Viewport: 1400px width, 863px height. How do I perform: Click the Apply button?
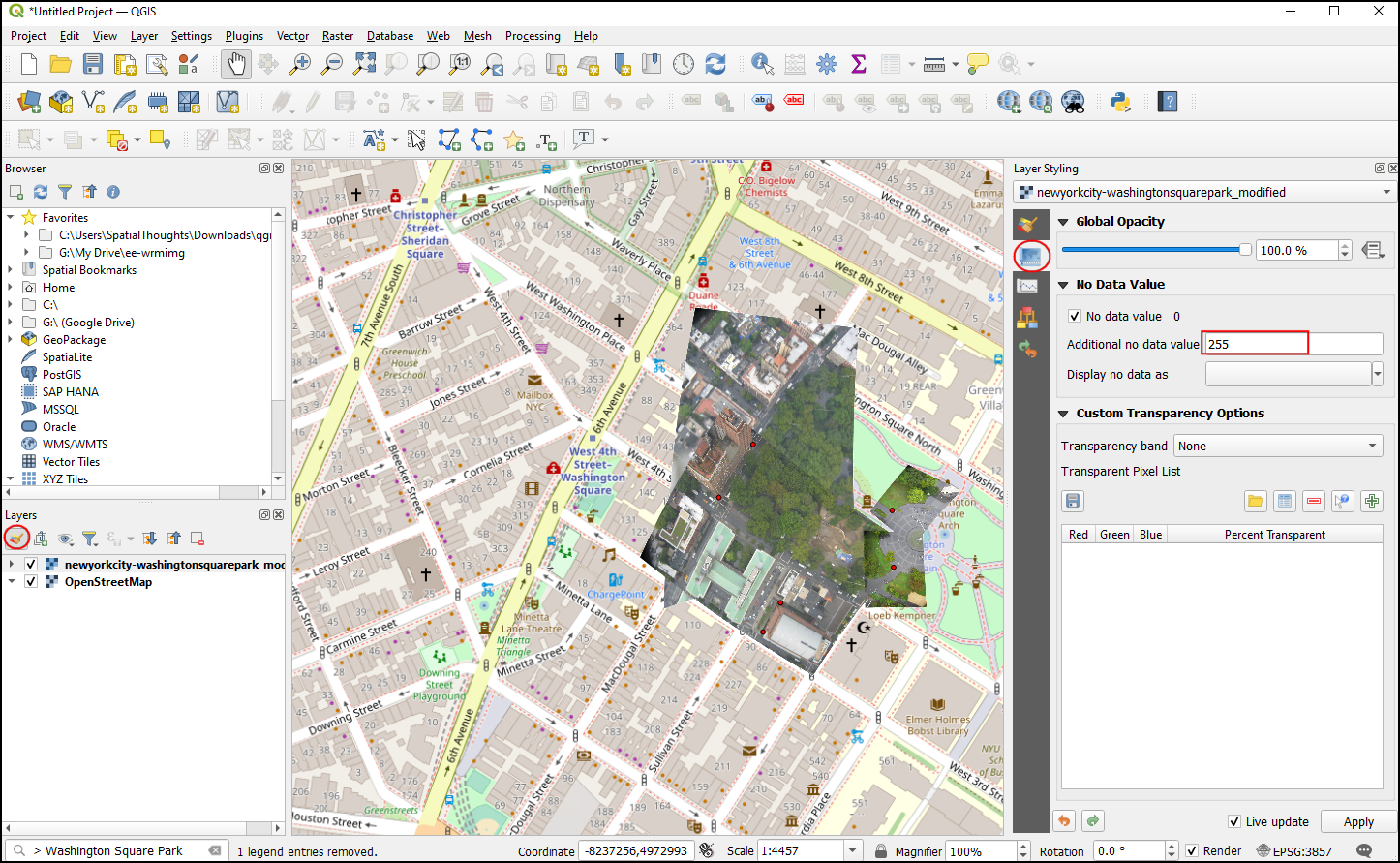pos(1357,821)
